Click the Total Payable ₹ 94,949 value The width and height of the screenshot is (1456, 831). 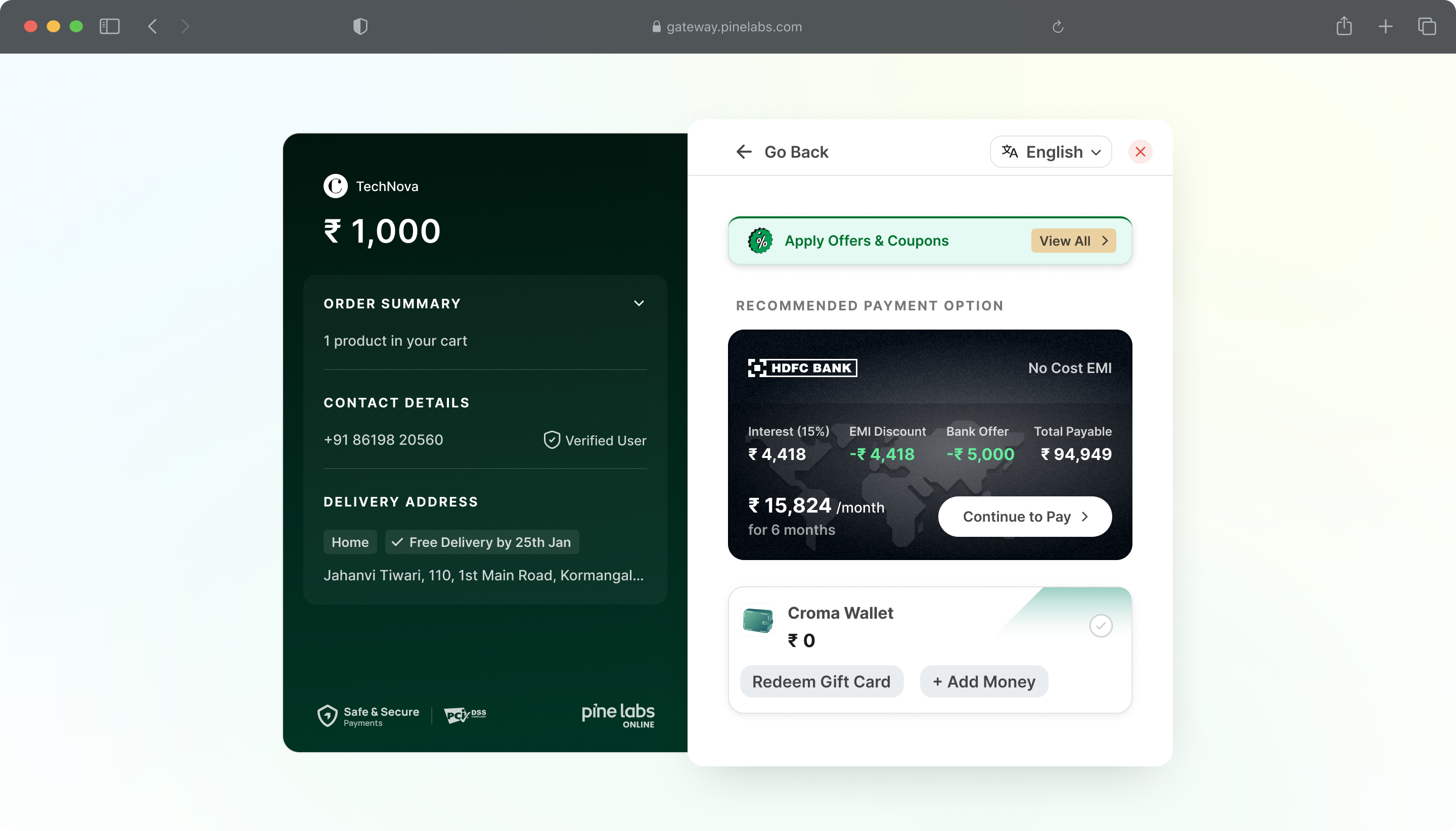[x=1076, y=454]
